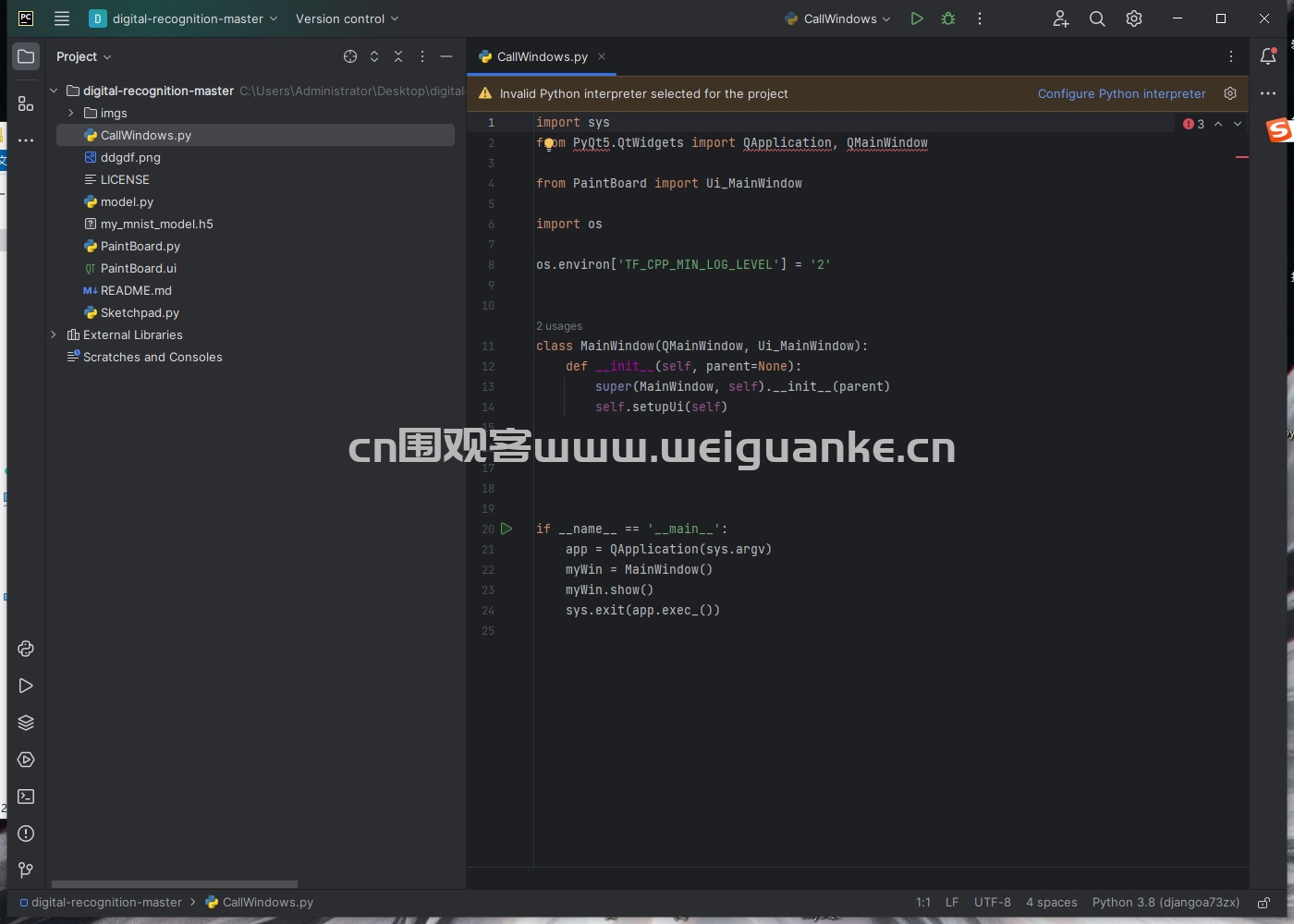Open the Notifications bell icon

[x=1268, y=56]
